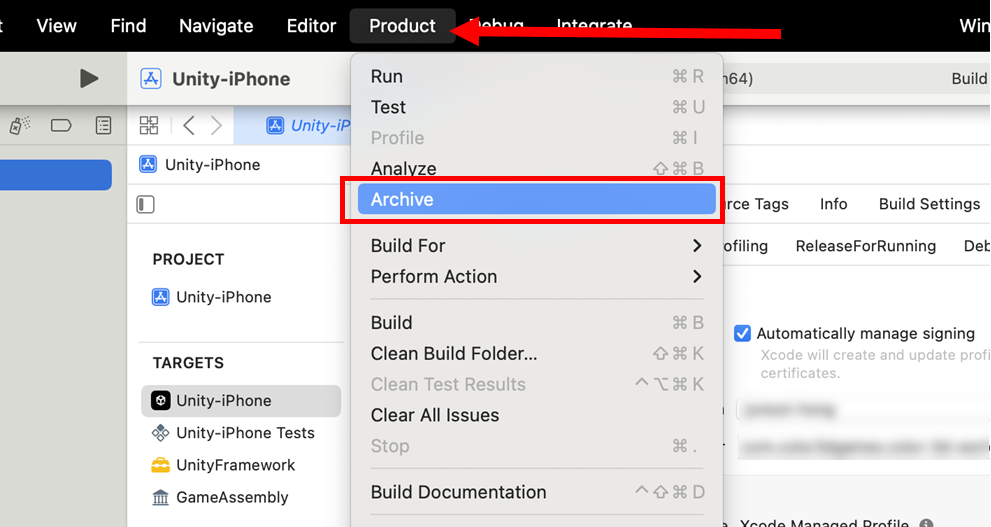Open the Editor menu

(312, 26)
